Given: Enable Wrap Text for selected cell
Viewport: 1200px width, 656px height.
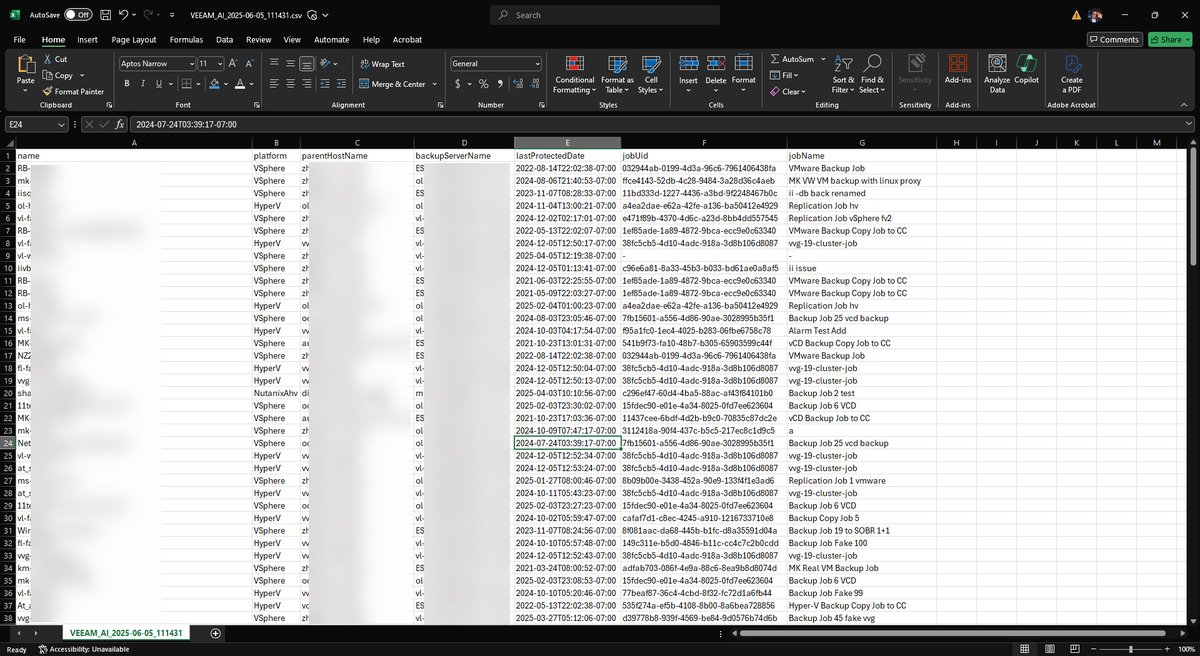Looking at the screenshot, I should point(385,62).
